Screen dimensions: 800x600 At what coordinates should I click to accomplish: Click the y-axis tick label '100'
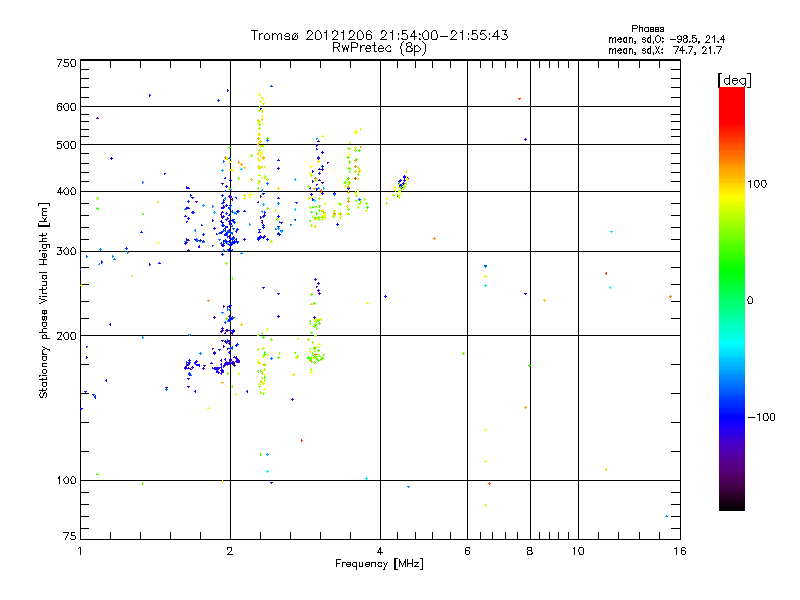66,481
